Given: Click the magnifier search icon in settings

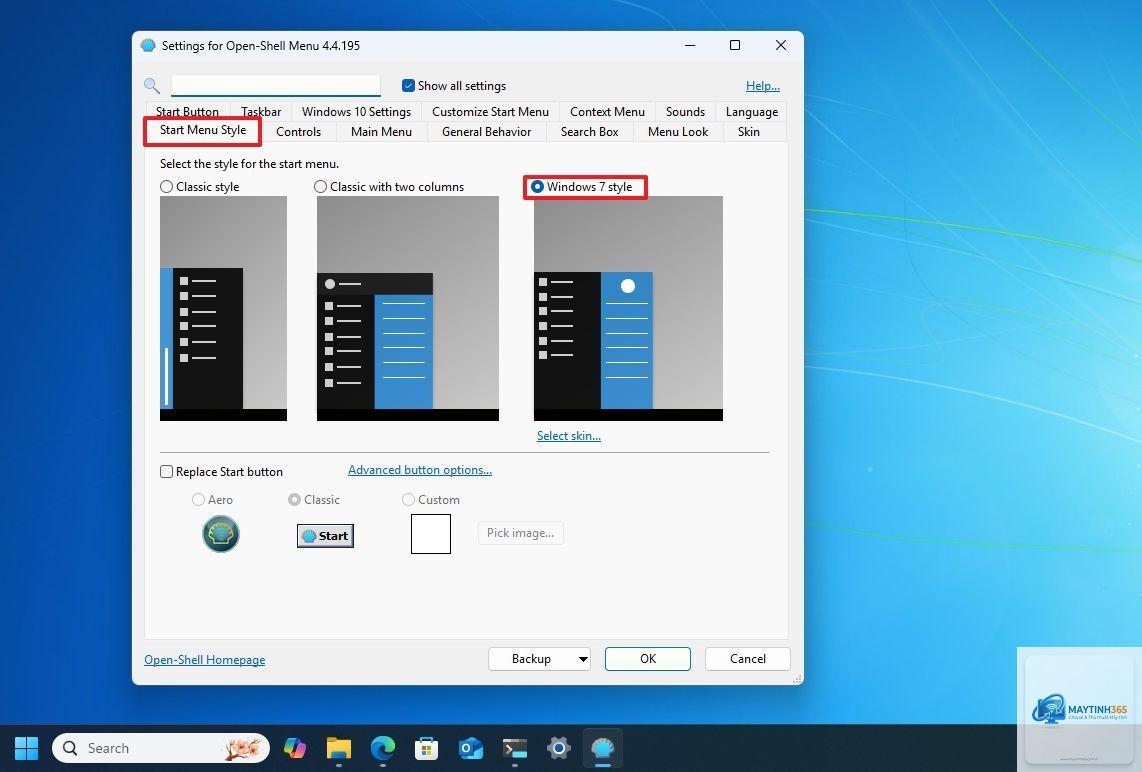Looking at the screenshot, I should coord(151,86).
